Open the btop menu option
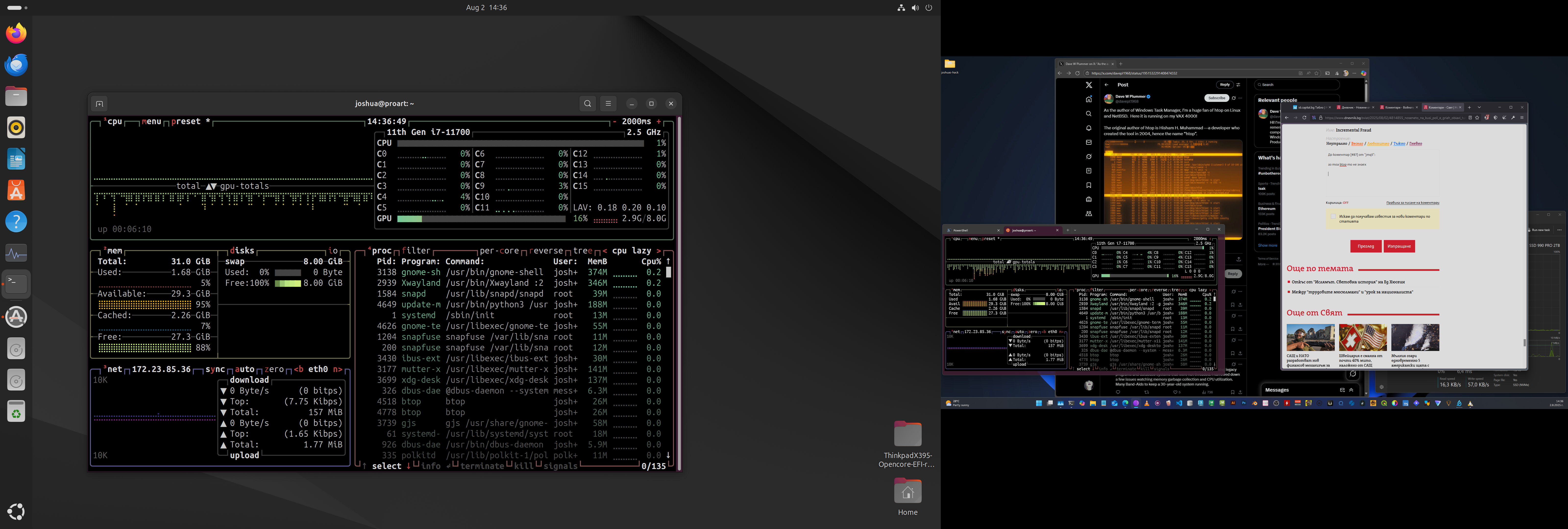Screen dimensions: 1568x529 click(x=152, y=122)
